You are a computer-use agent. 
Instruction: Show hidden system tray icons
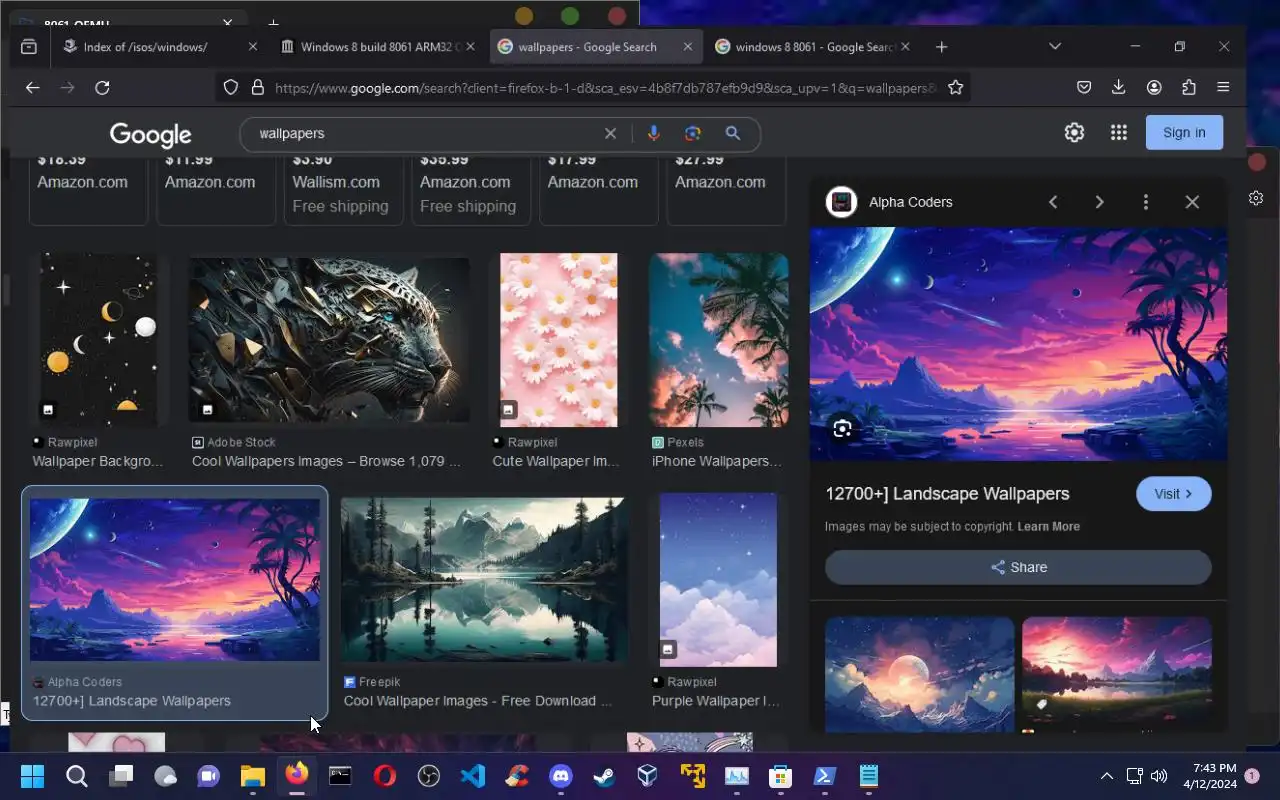coord(1106,776)
